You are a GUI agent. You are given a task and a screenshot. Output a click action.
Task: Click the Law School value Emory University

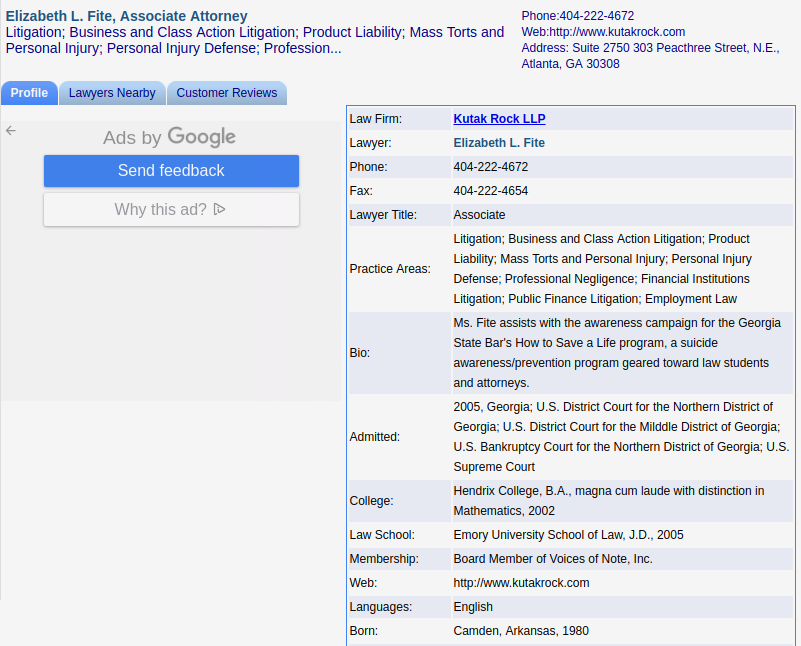click(x=569, y=535)
